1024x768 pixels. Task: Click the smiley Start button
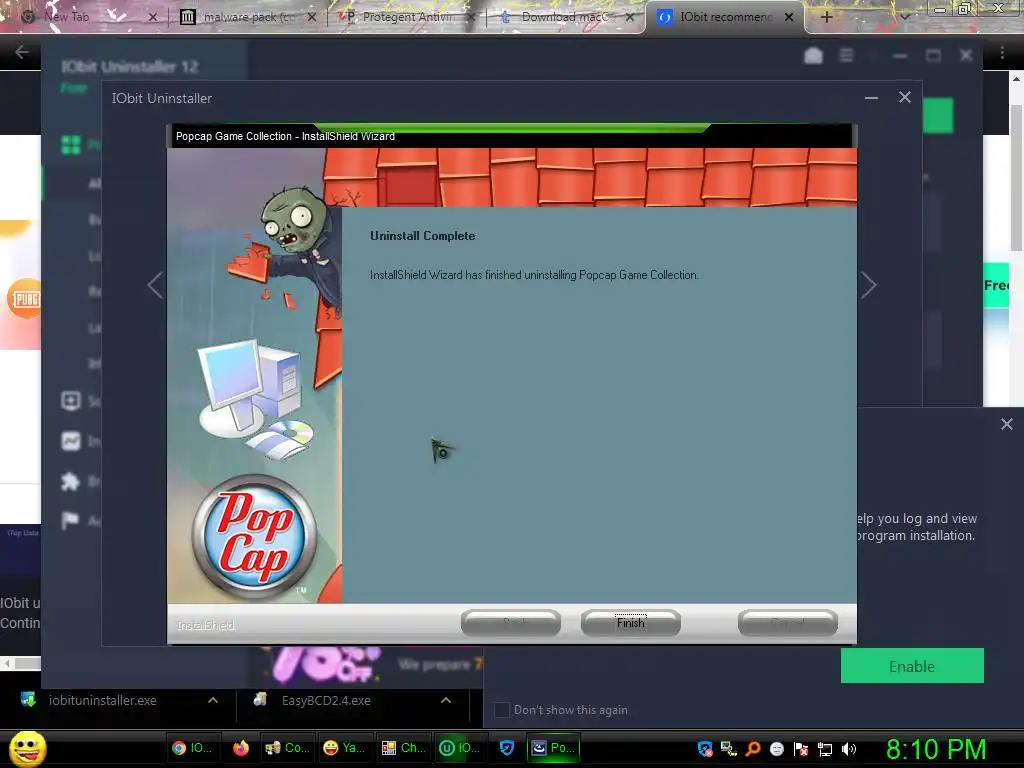pos(27,748)
